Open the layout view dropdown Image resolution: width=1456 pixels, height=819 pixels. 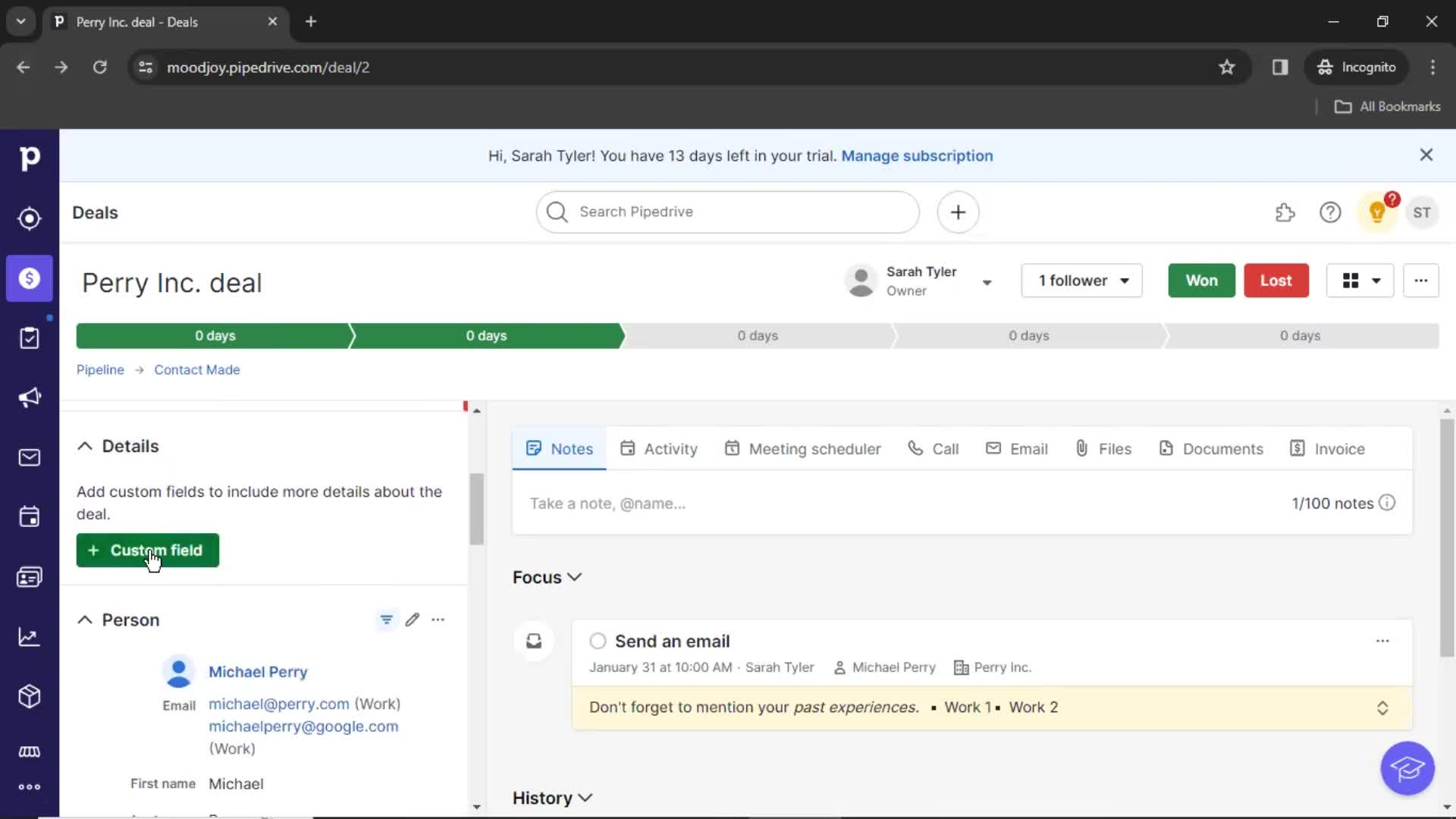(1360, 281)
